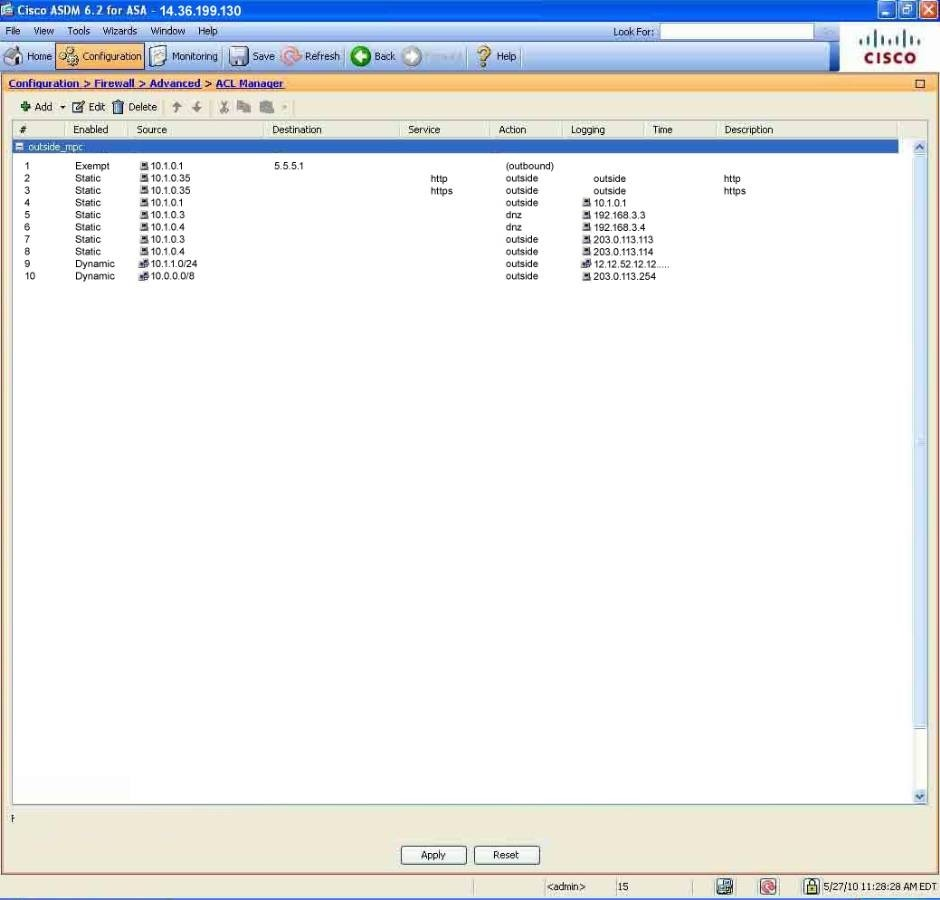Click the status bar lock icon
940x900 pixels.
click(x=811, y=886)
